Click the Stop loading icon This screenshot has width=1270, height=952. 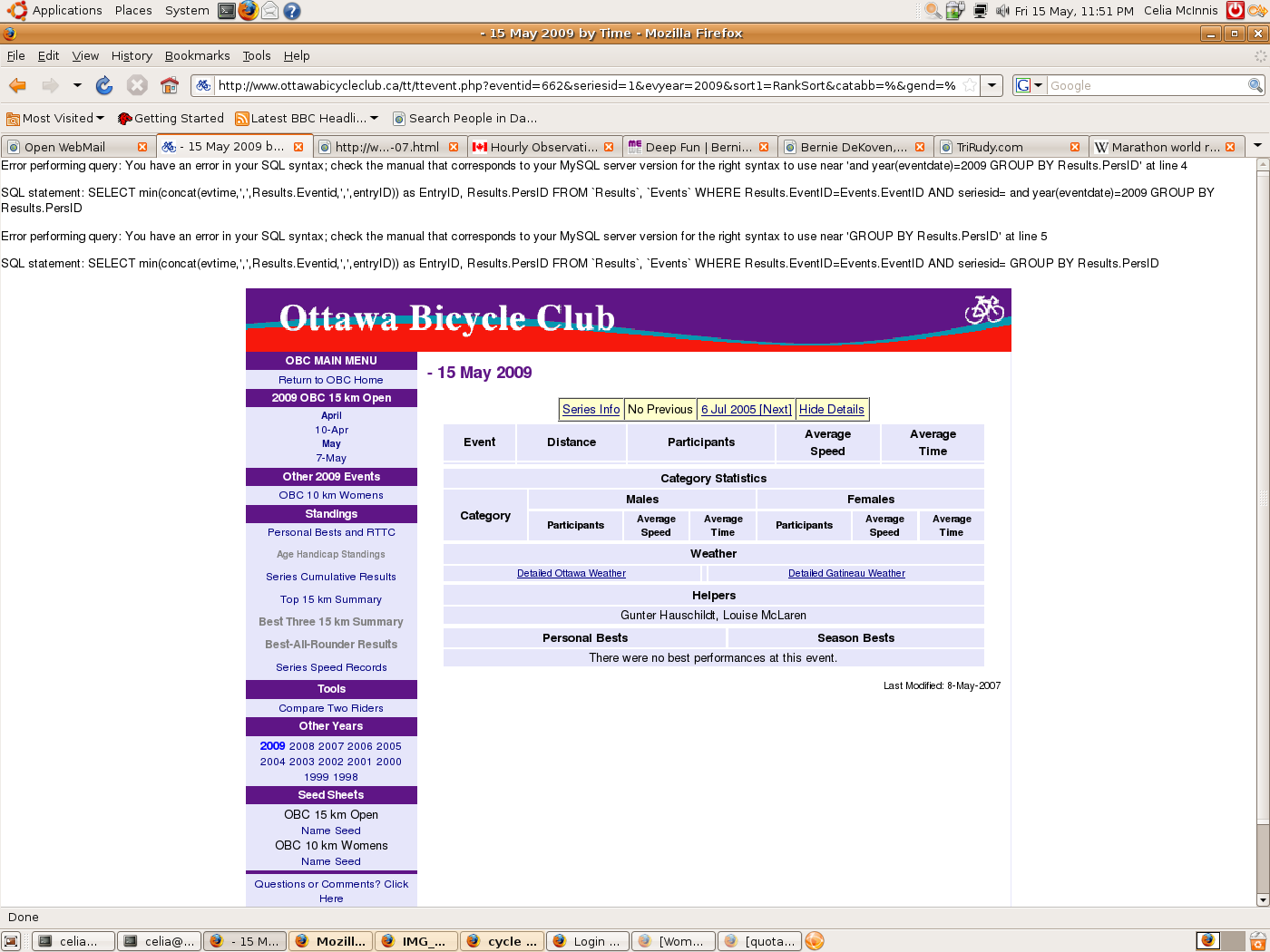point(137,85)
